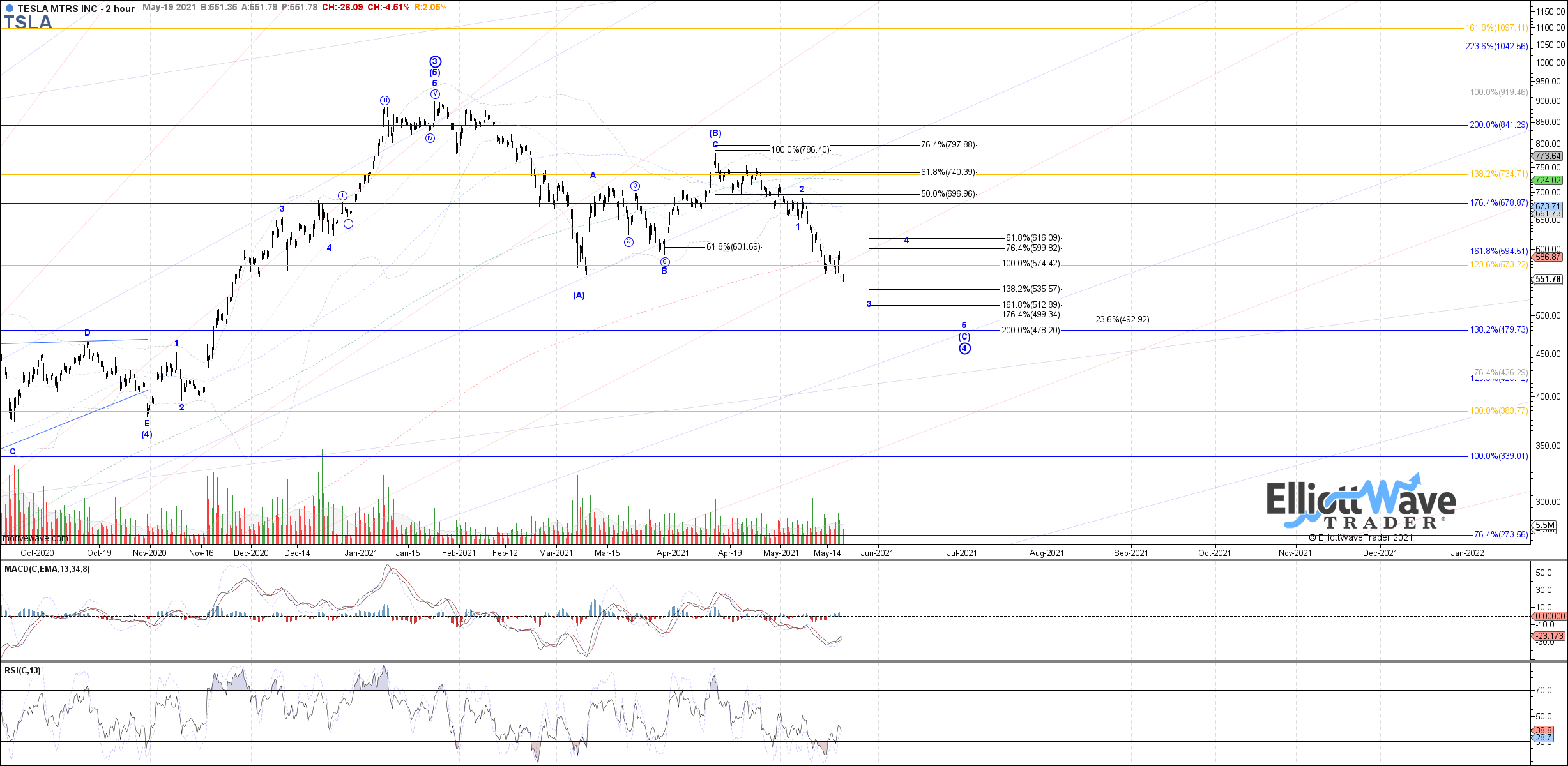Select the current price tag 551.78
The height and width of the screenshot is (766, 1568).
(1548, 280)
